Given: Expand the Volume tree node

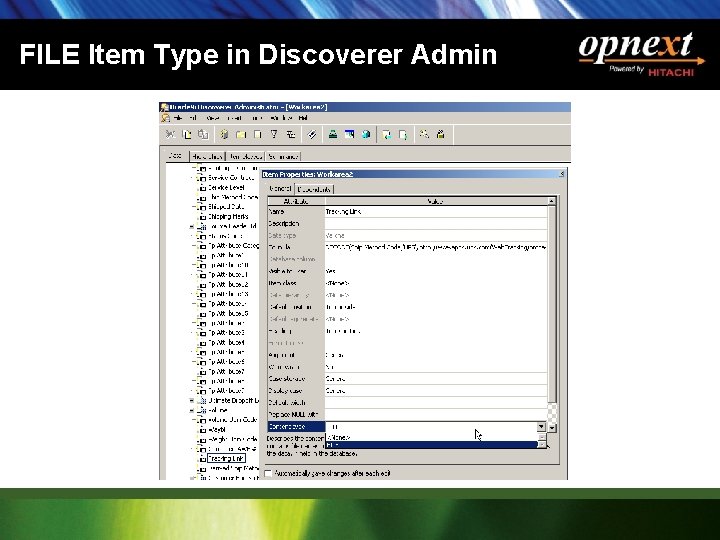Looking at the screenshot, I should 192,411.
